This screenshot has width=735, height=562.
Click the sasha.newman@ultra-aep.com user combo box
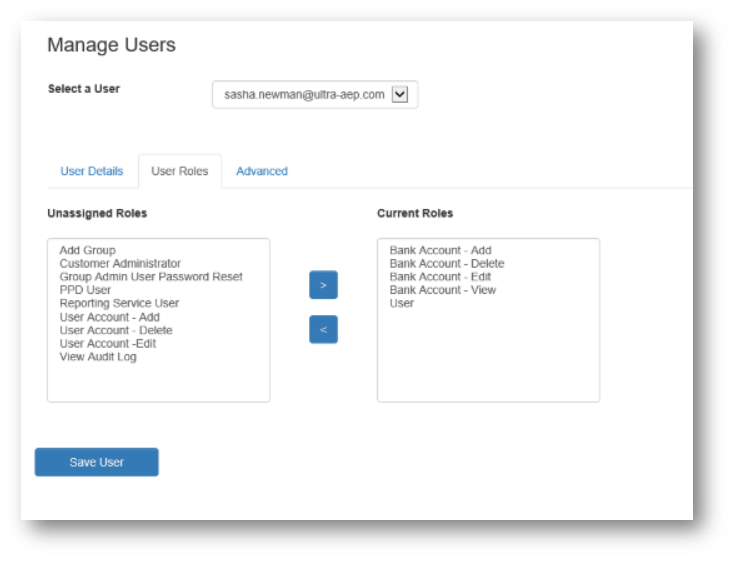point(315,94)
